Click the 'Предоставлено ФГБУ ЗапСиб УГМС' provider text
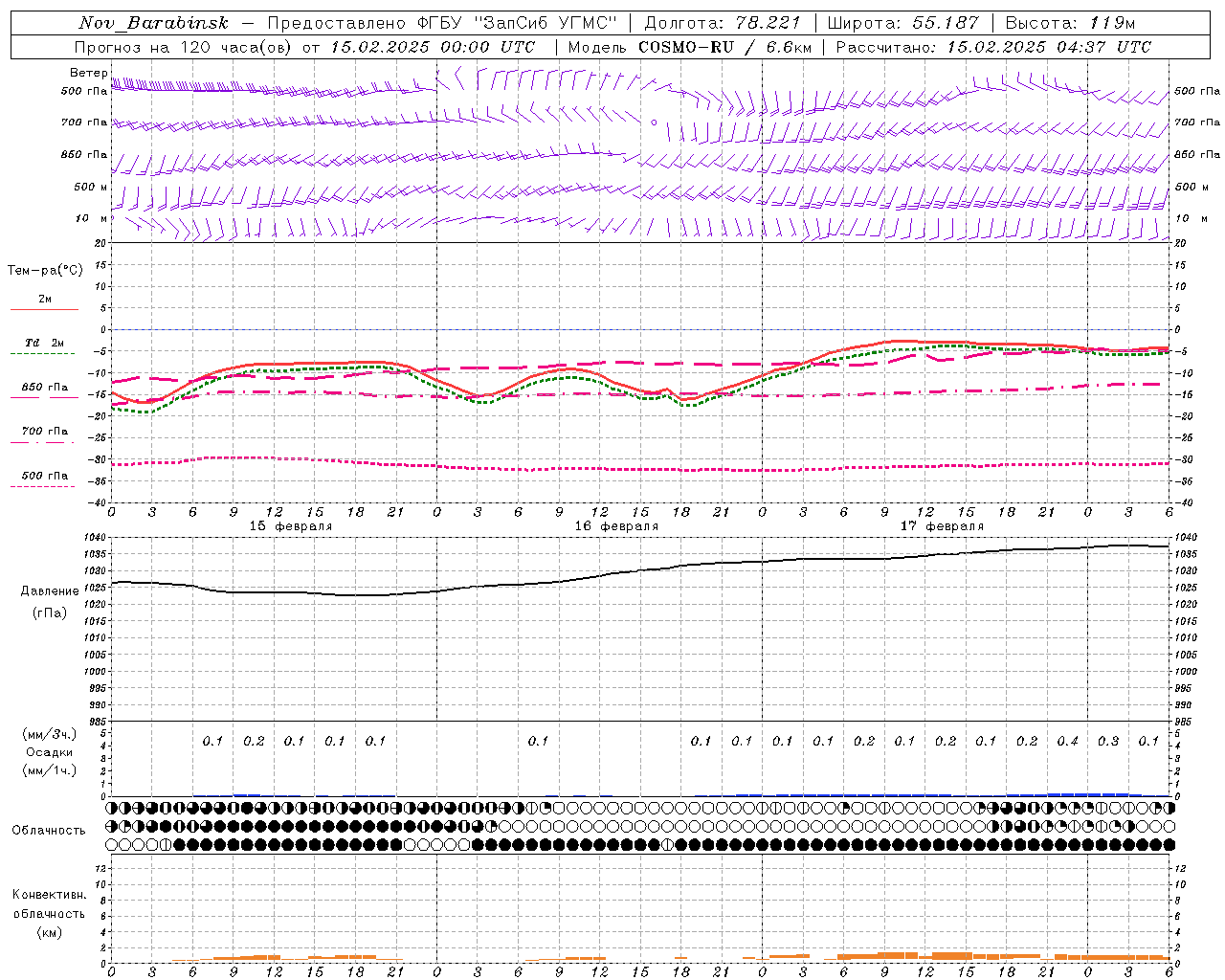1225x980 pixels. coord(442,23)
